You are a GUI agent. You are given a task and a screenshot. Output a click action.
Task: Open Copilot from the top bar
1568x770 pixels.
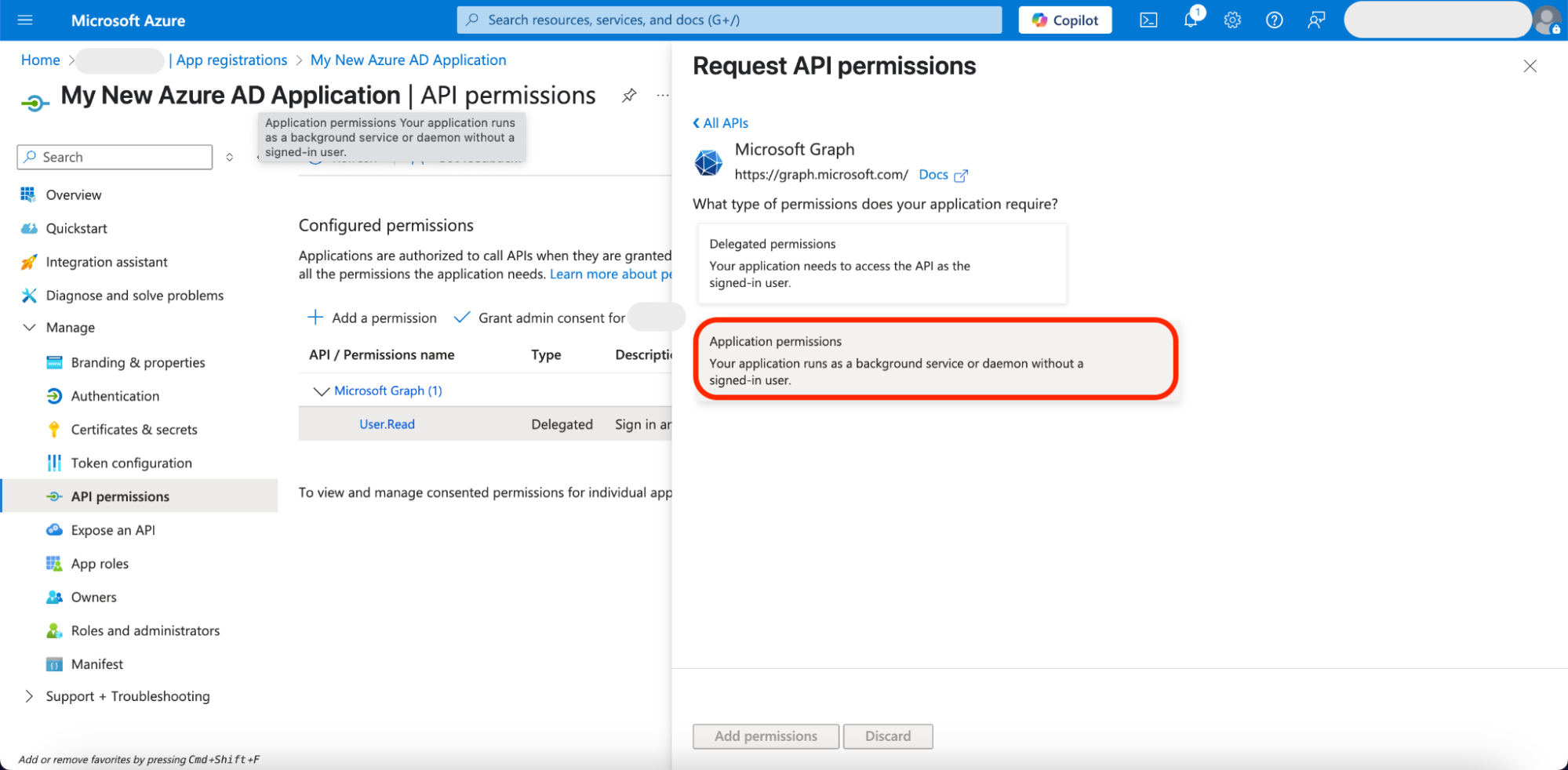click(x=1065, y=20)
